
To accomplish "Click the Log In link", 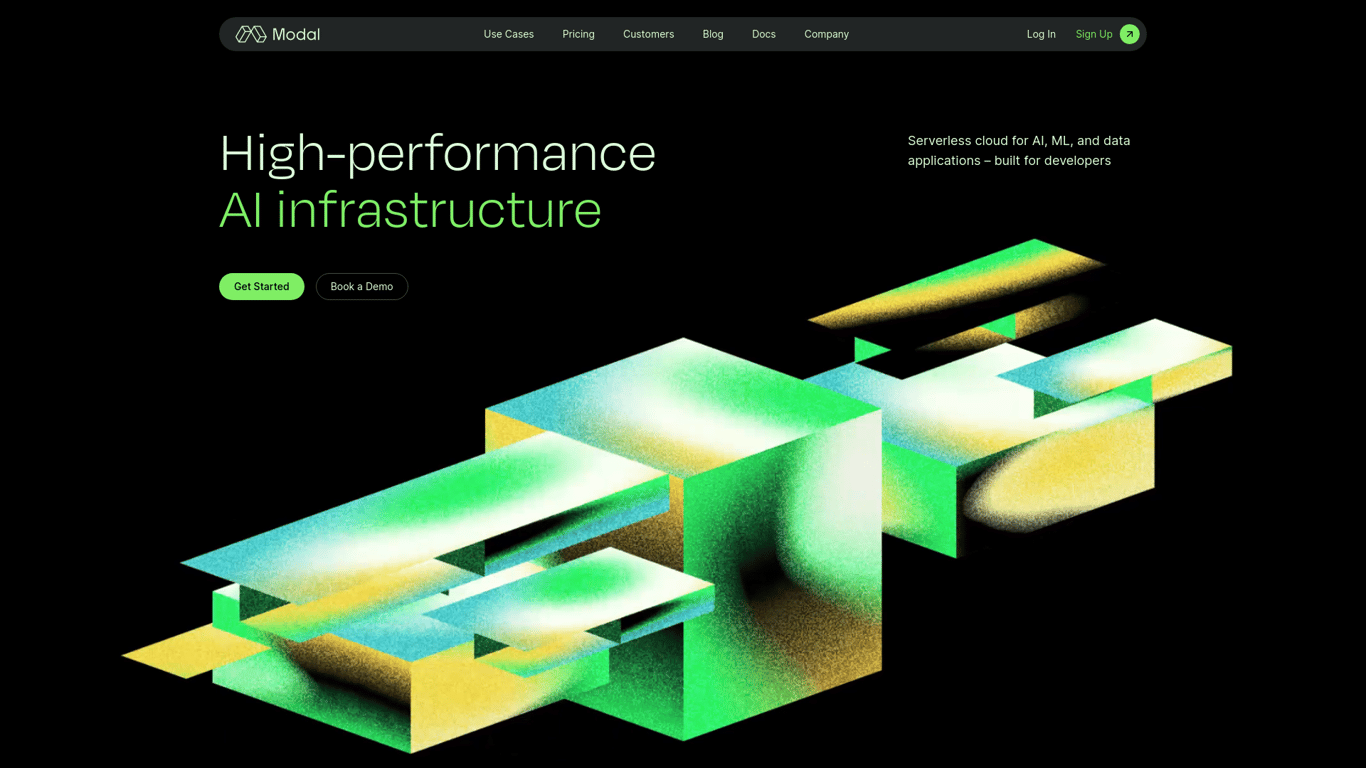I will tap(1041, 34).
